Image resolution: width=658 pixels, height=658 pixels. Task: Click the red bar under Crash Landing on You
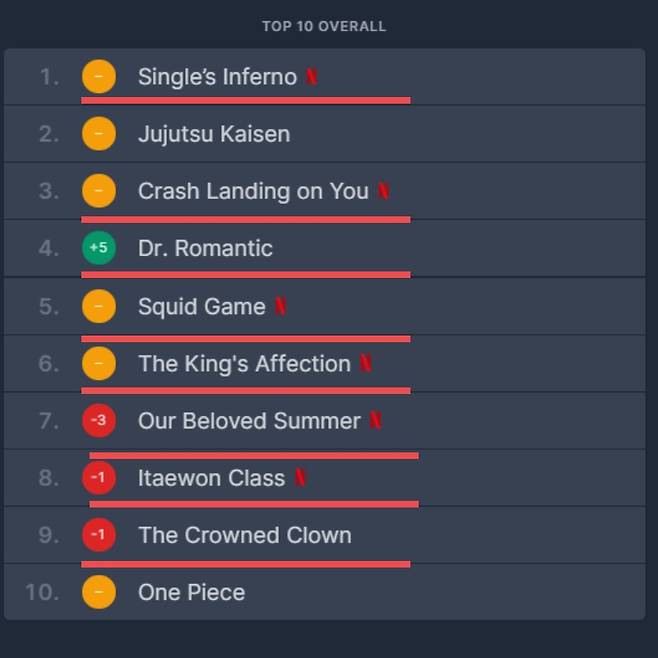245,219
